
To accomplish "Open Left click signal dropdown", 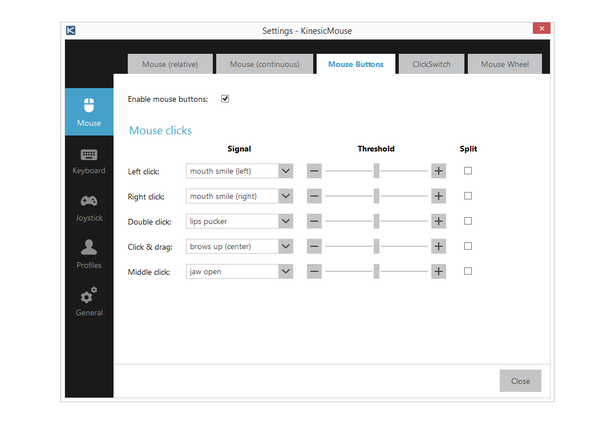I will [x=239, y=171].
